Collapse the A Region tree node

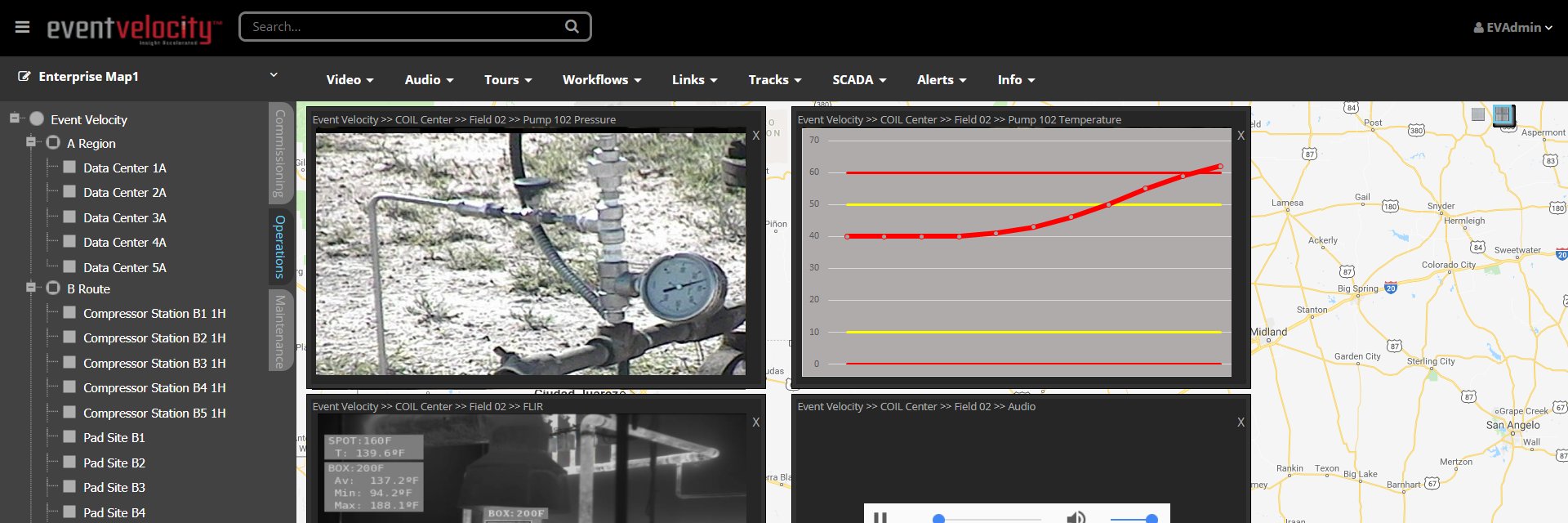pos(30,141)
